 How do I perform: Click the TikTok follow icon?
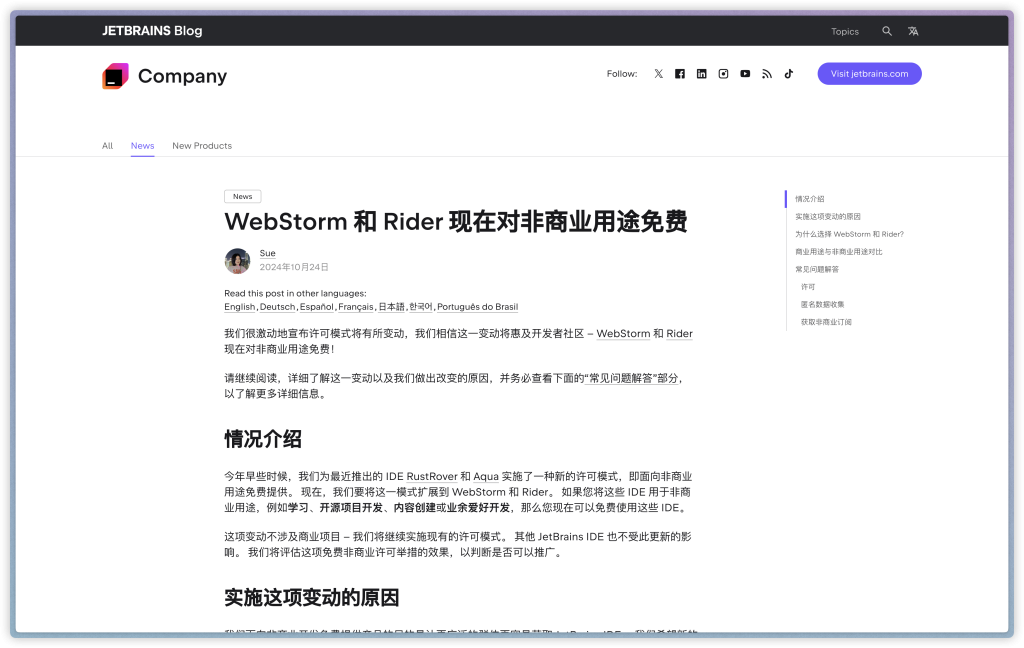click(788, 74)
